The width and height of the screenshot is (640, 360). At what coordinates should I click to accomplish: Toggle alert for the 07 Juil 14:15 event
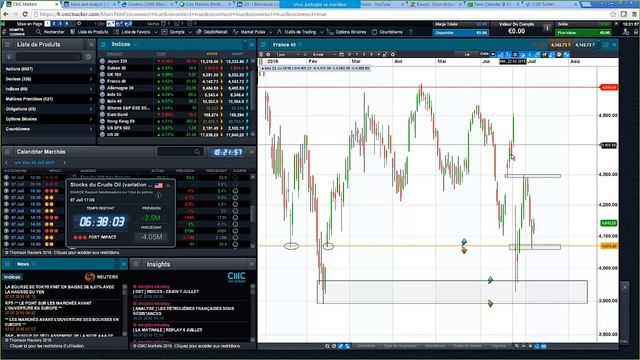pos(235,218)
